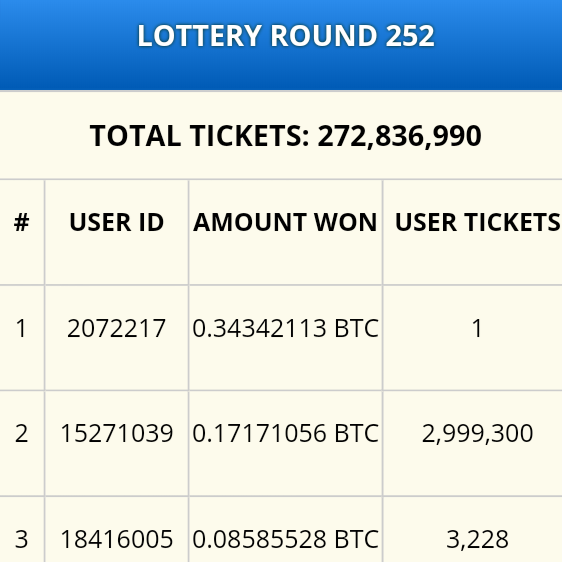Click the 0.34342113 BTC amount
Image resolution: width=562 pixels, height=562 pixels.
point(285,328)
